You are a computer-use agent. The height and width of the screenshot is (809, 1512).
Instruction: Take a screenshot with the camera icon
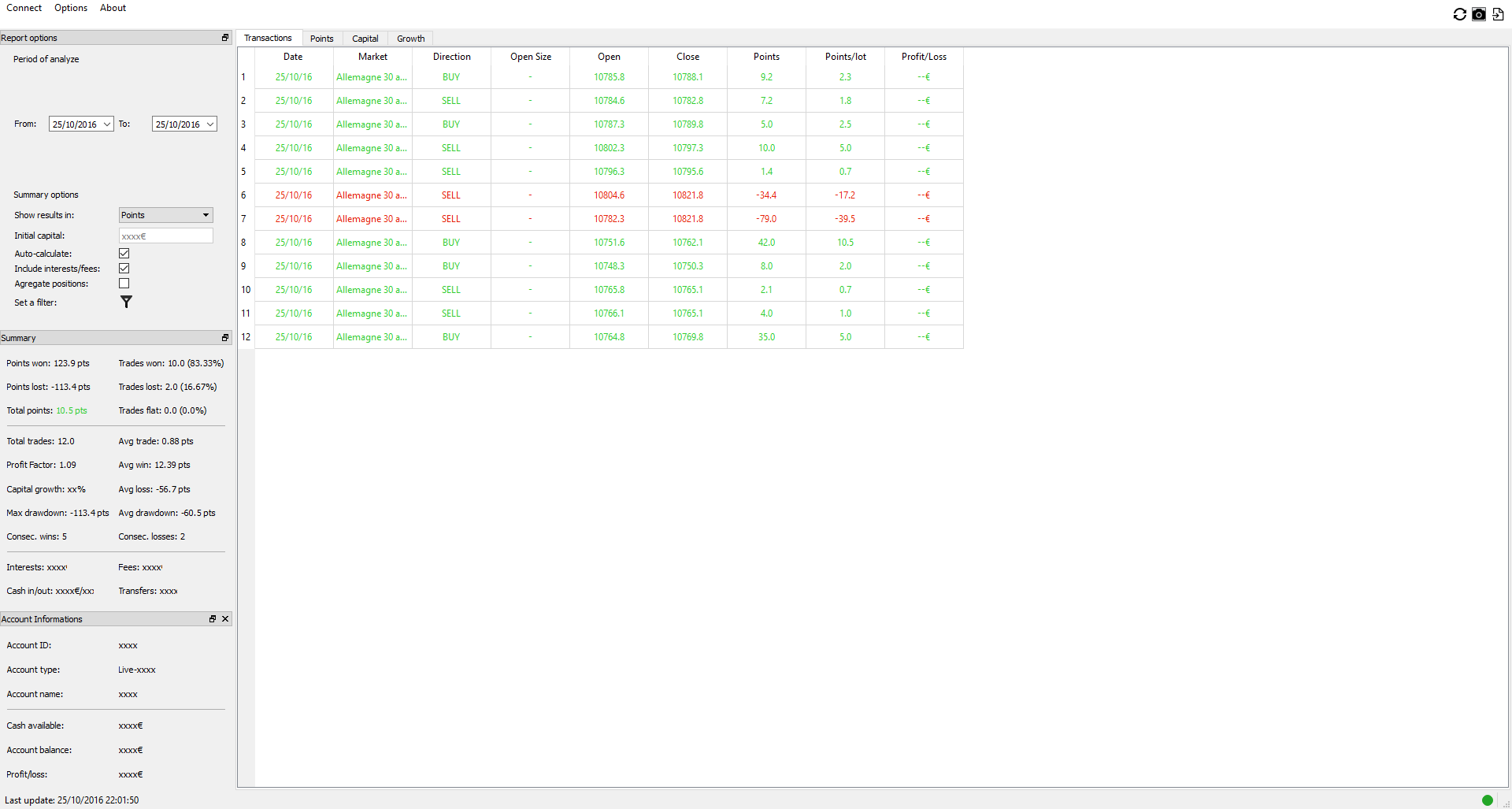pos(1479,14)
